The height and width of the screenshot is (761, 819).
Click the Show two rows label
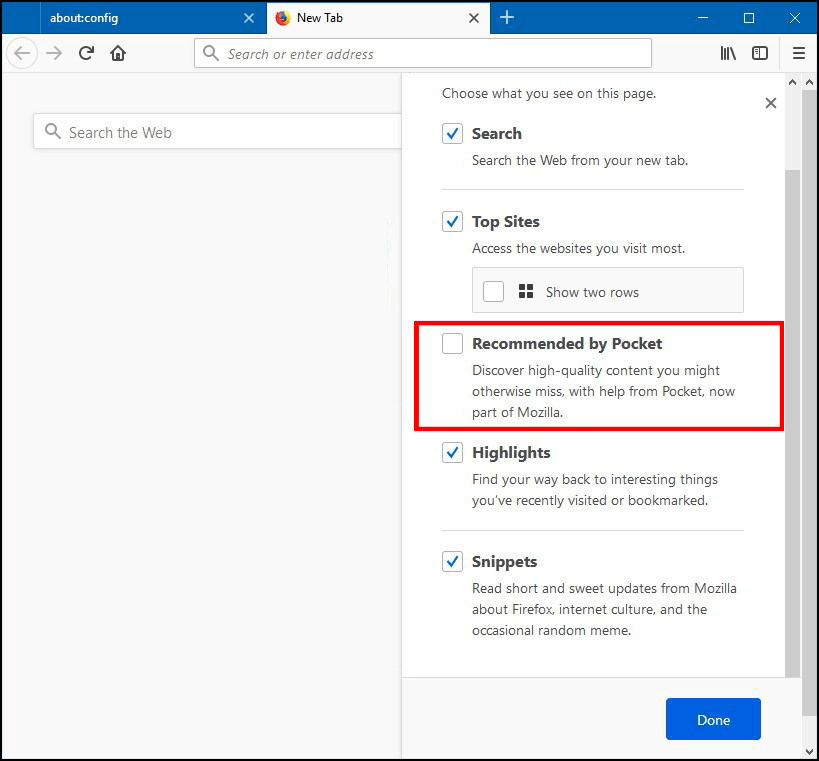[592, 292]
